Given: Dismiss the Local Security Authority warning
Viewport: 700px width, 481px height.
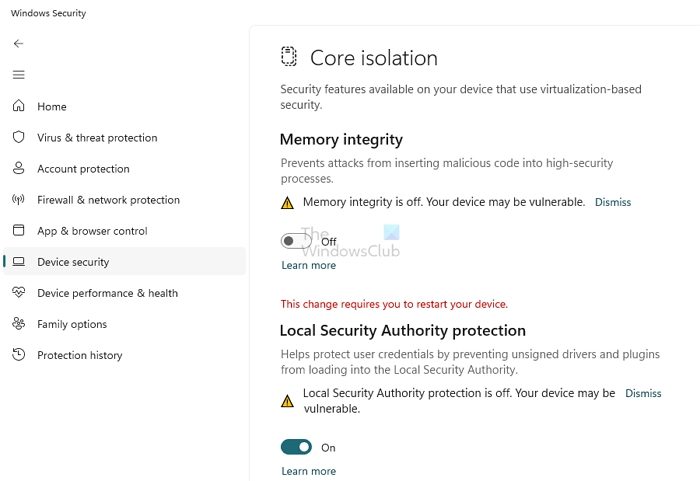Looking at the screenshot, I should pos(643,393).
